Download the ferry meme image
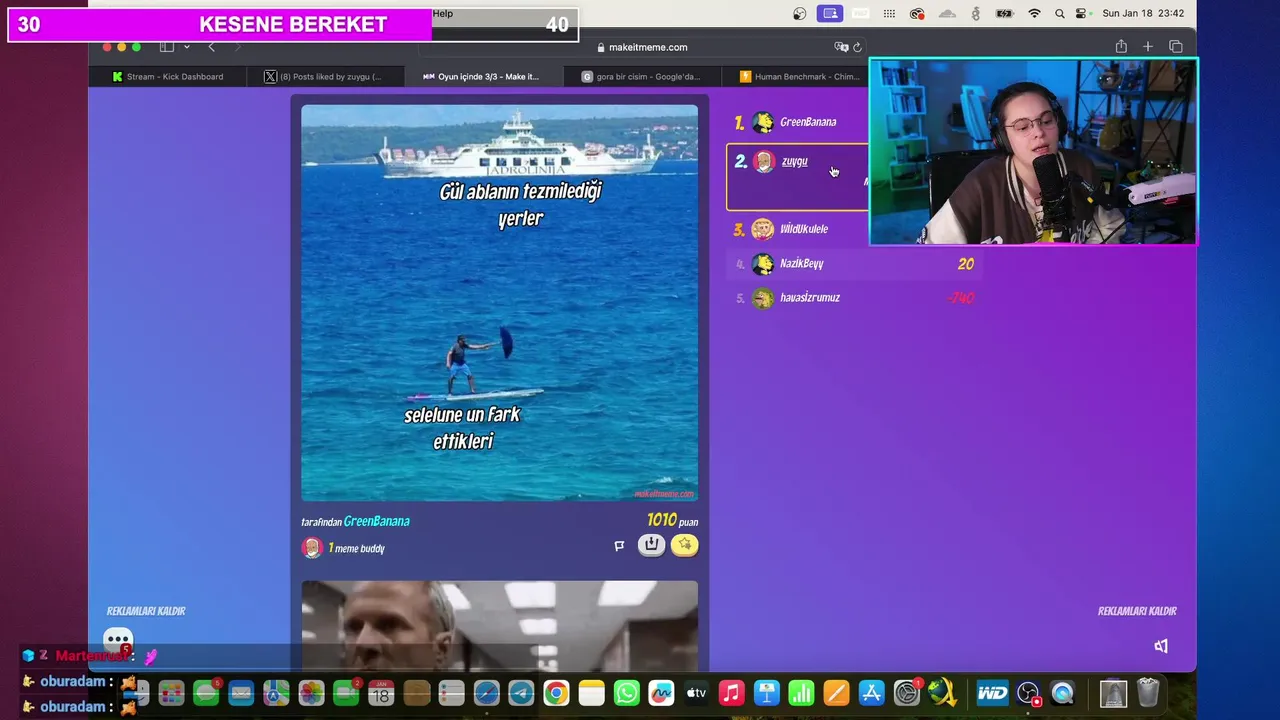The height and width of the screenshot is (720, 1280). (x=651, y=545)
